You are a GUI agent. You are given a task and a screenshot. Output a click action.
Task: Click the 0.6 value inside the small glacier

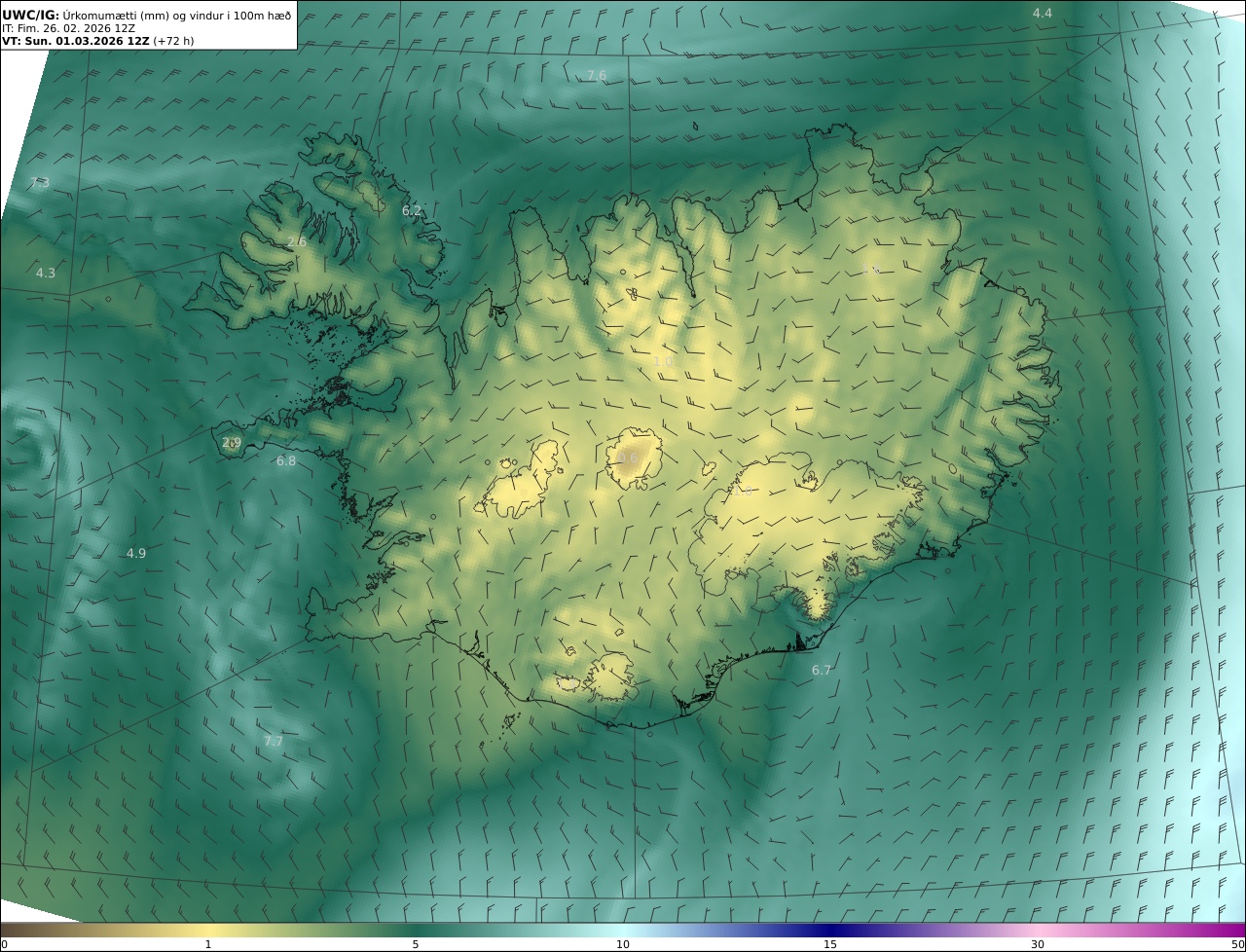[628, 458]
